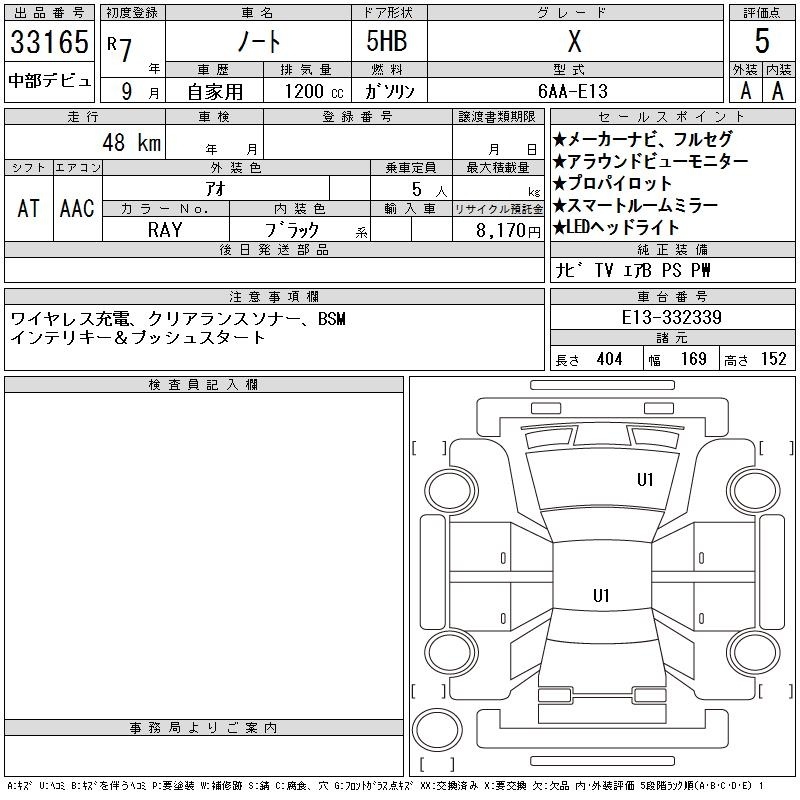Click the 検査員記入欄 header
The height and width of the screenshot is (800, 800).
[203, 385]
